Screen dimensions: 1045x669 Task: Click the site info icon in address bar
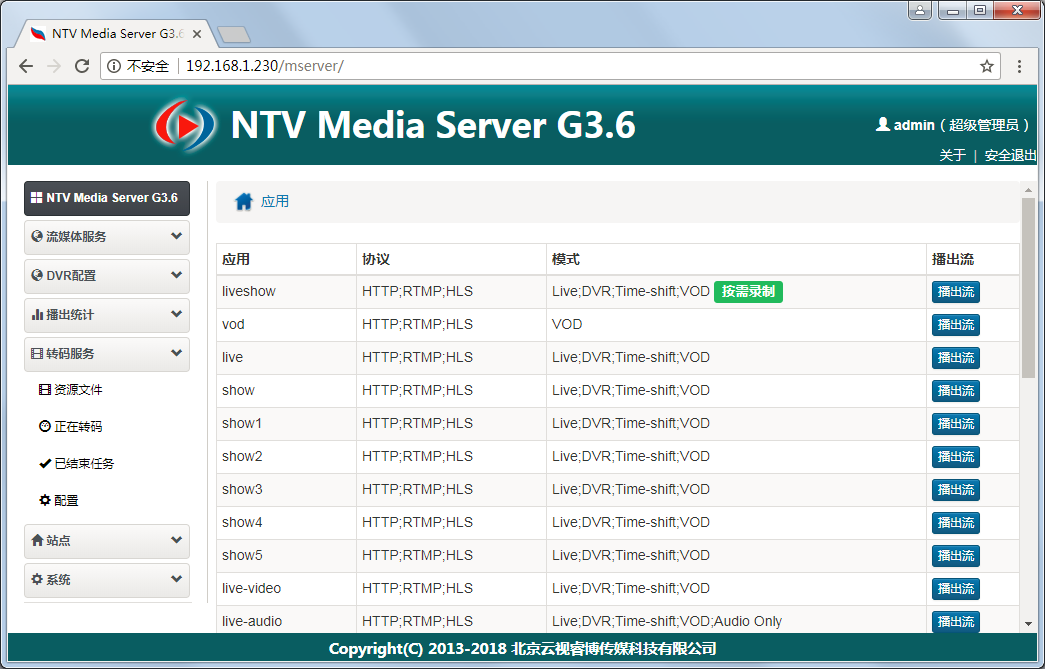(114, 66)
